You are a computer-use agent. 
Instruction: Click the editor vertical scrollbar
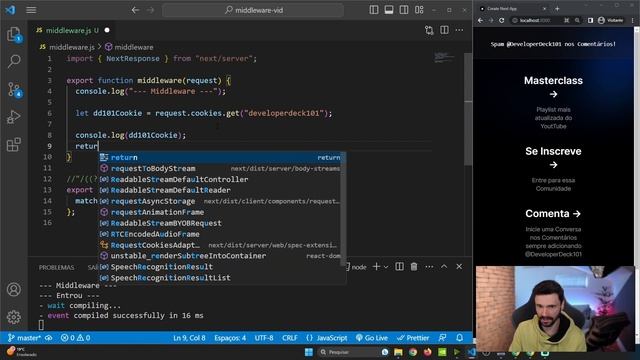pyautogui.click(x=469, y=108)
